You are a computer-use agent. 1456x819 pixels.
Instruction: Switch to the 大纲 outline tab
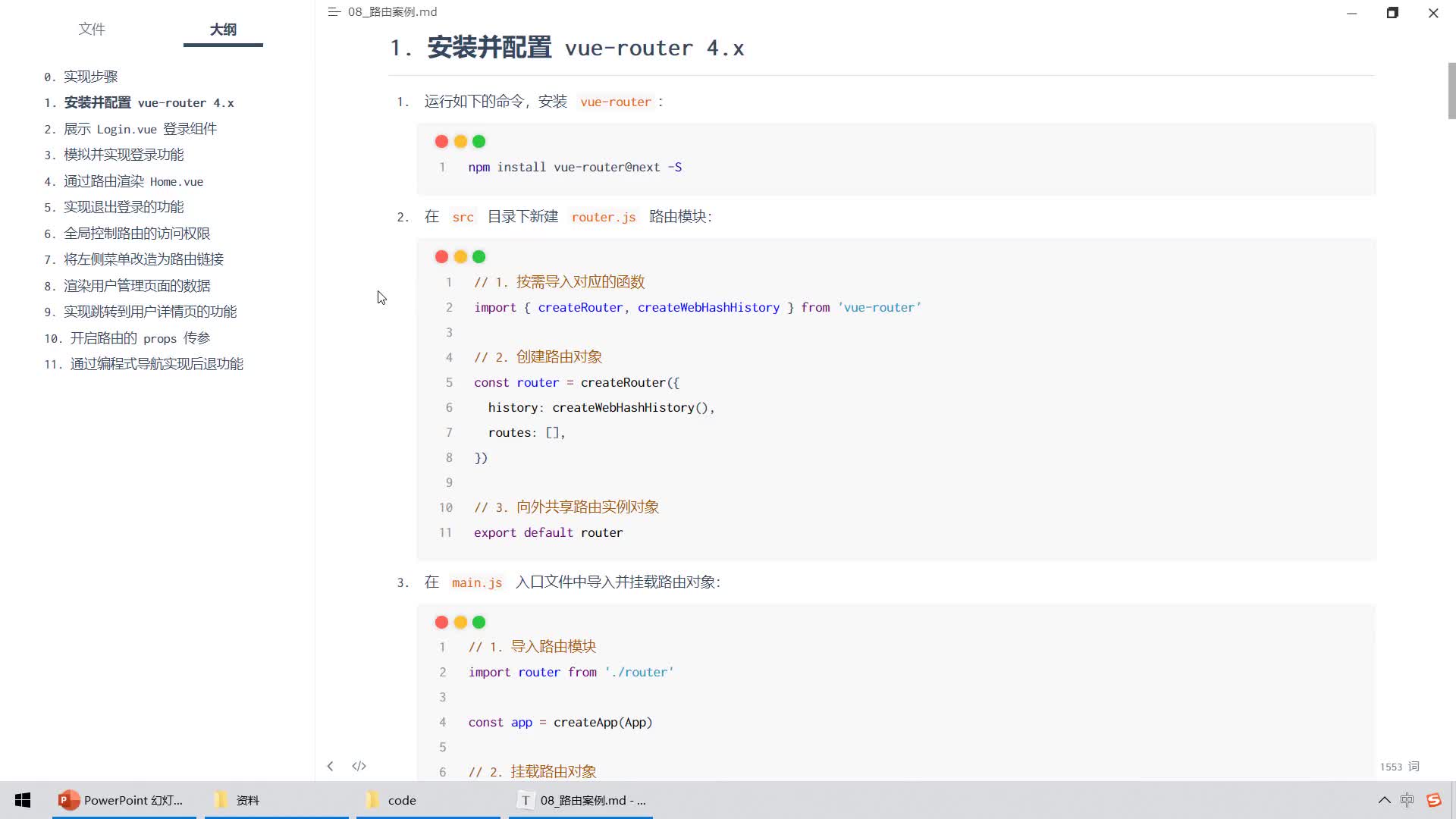223,29
